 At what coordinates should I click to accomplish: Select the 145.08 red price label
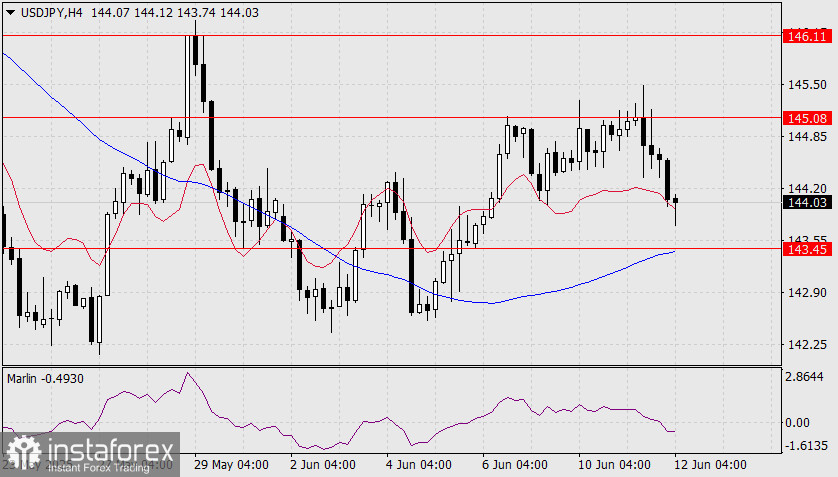(x=808, y=118)
